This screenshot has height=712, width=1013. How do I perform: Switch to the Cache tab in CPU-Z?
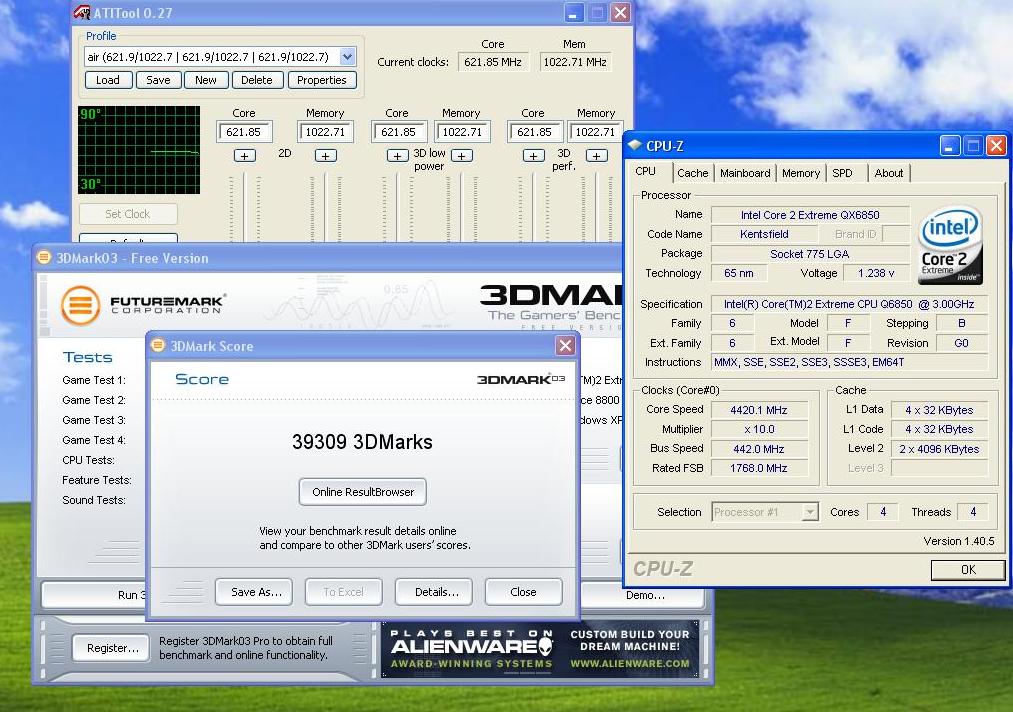(x=693, y=173)
